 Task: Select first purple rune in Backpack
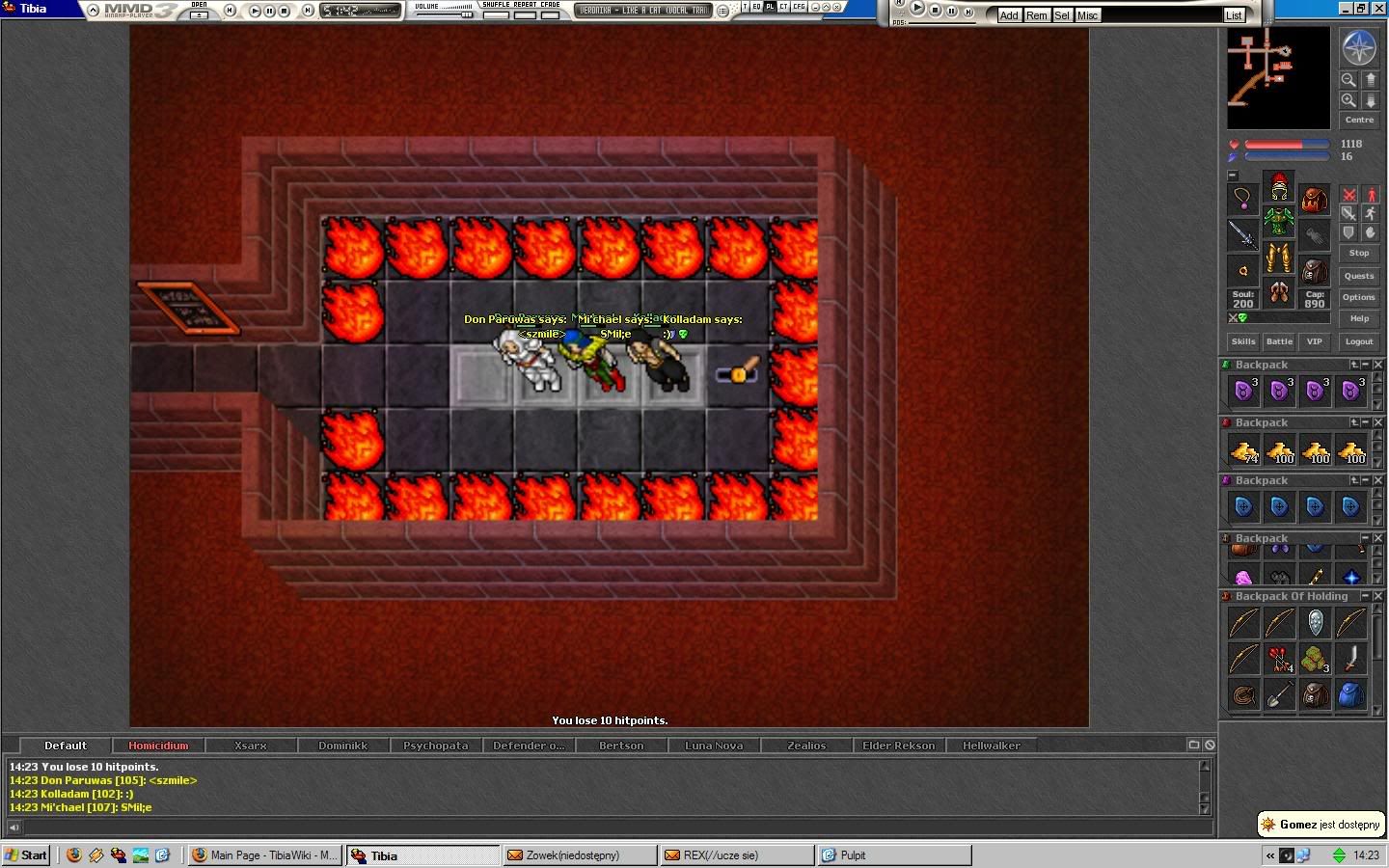1243,391
